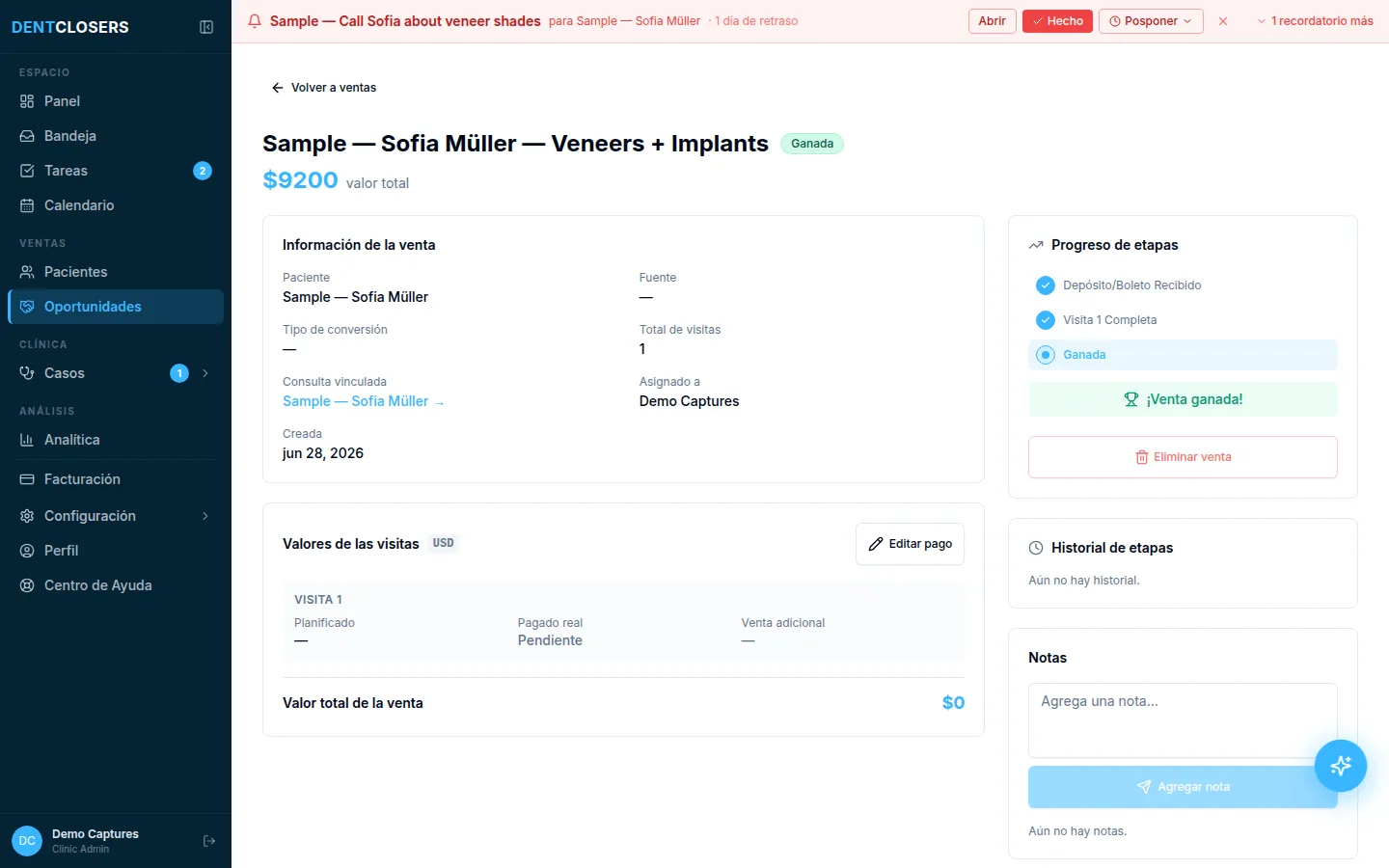This screenshot has width=1389, height=868.
Task: Dismiss the reminder banner with the X
Action: click(x=1223, y=21)
